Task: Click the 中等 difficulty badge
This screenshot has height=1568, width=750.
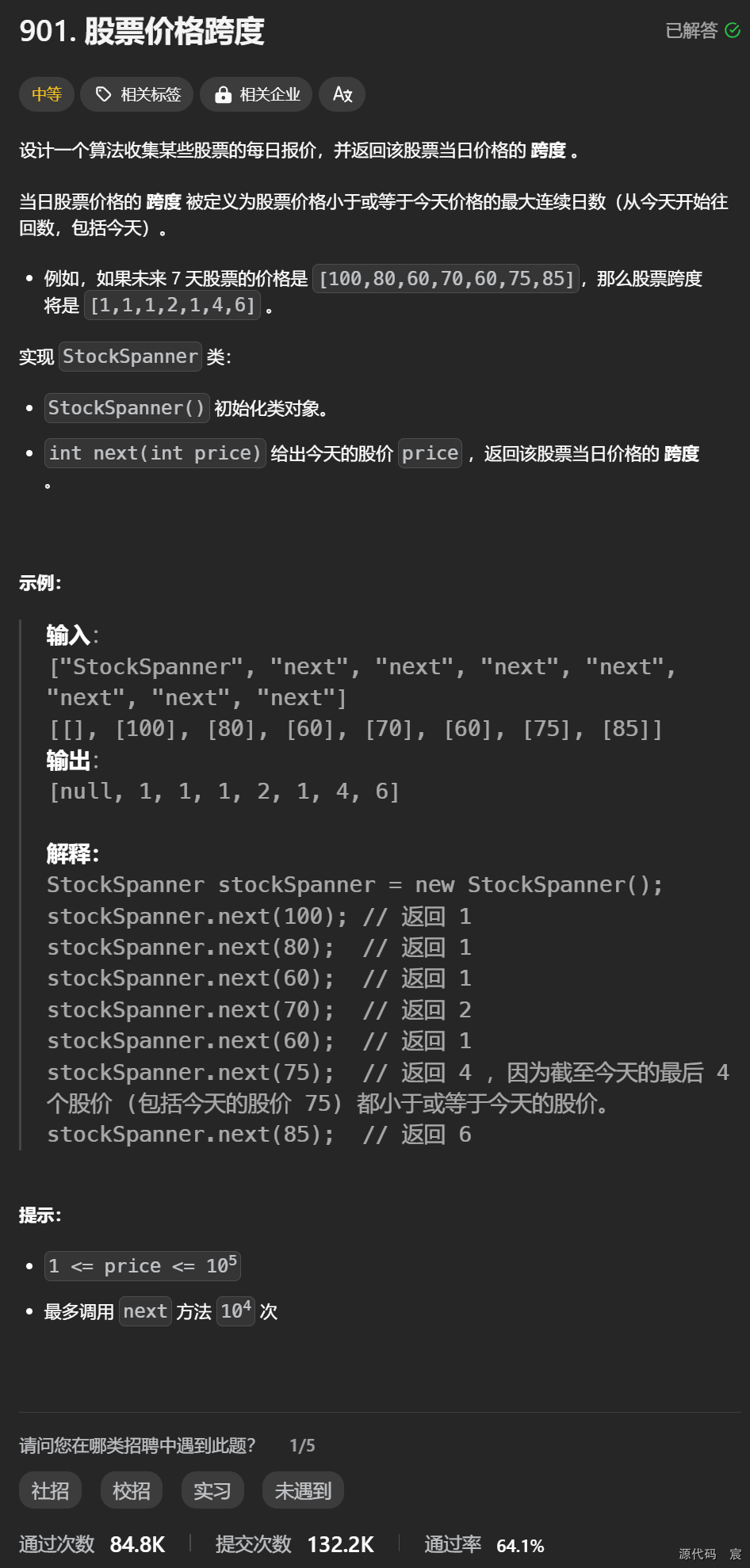Action: pos(46,94)
